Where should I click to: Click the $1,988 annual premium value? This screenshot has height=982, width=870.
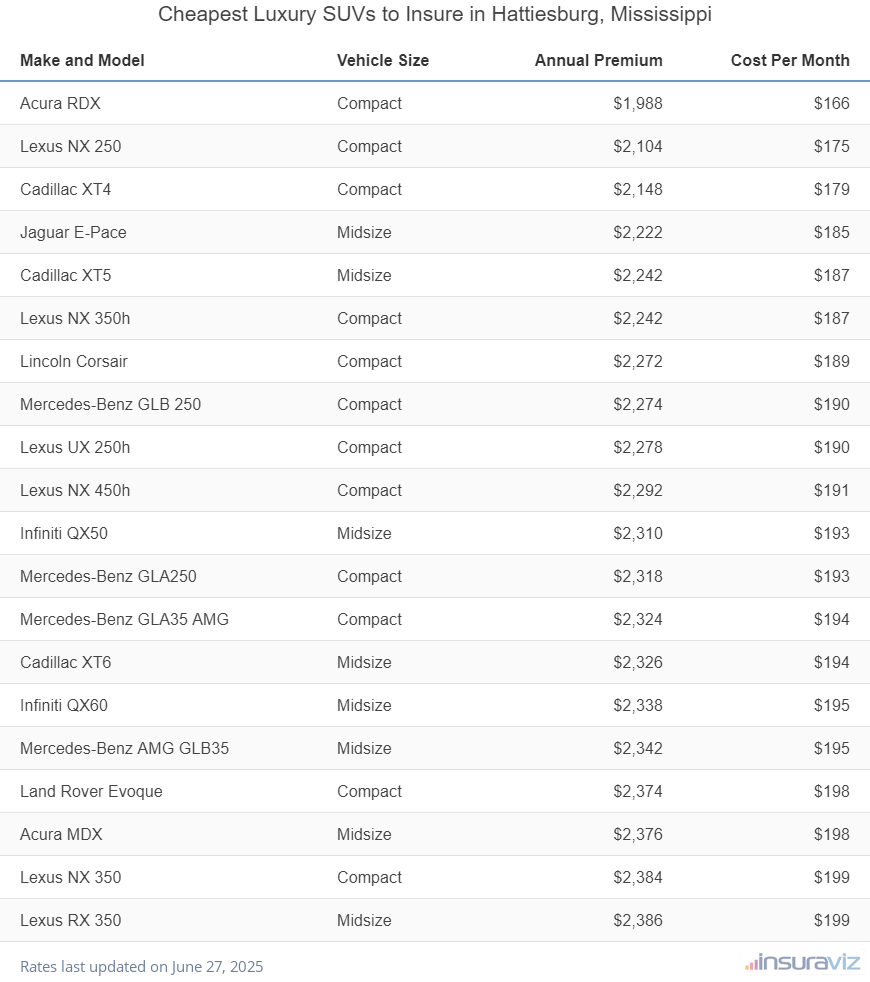click(638, 103)
